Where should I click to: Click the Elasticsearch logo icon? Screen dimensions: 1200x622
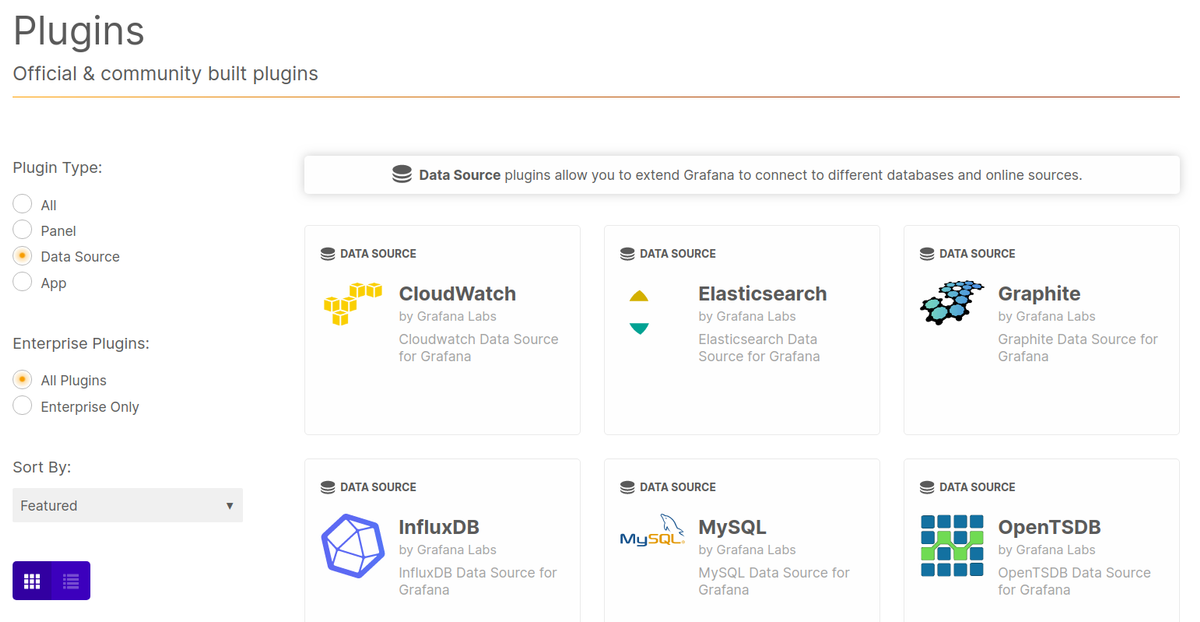click(639, 312)
